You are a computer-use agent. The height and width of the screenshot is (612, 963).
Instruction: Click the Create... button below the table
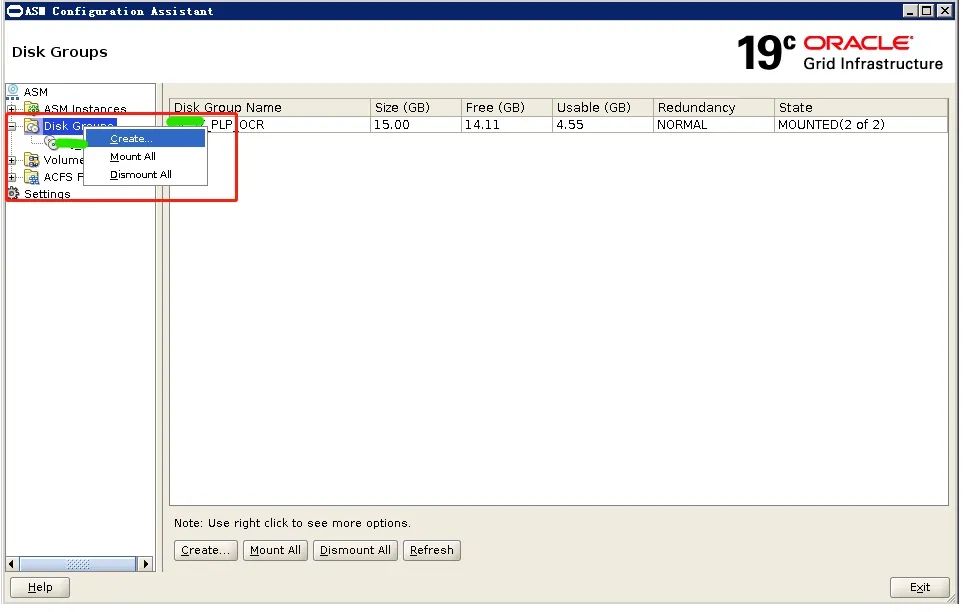(x=206, y=551)
